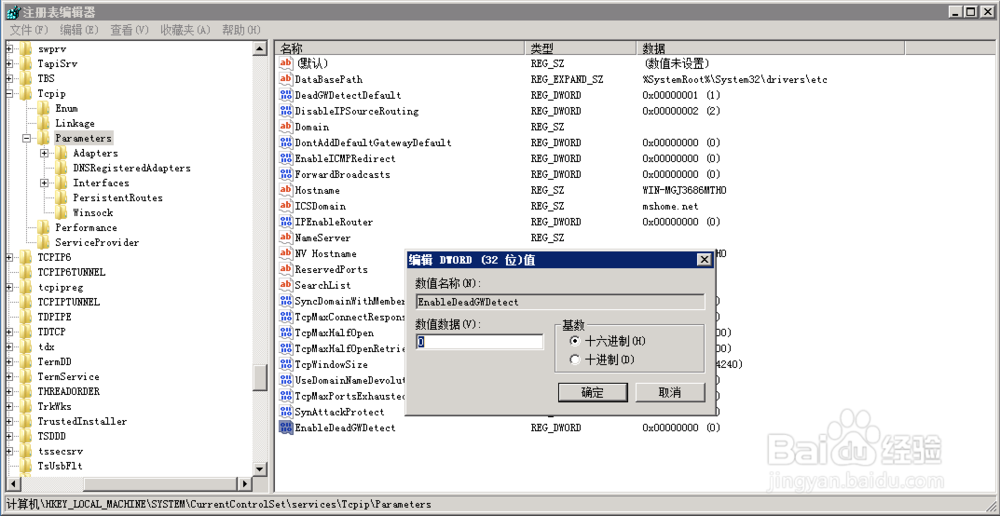Click the 数值数据 value input field
The width and height of the screenshot is (1000, 516).
pos(479,342)
